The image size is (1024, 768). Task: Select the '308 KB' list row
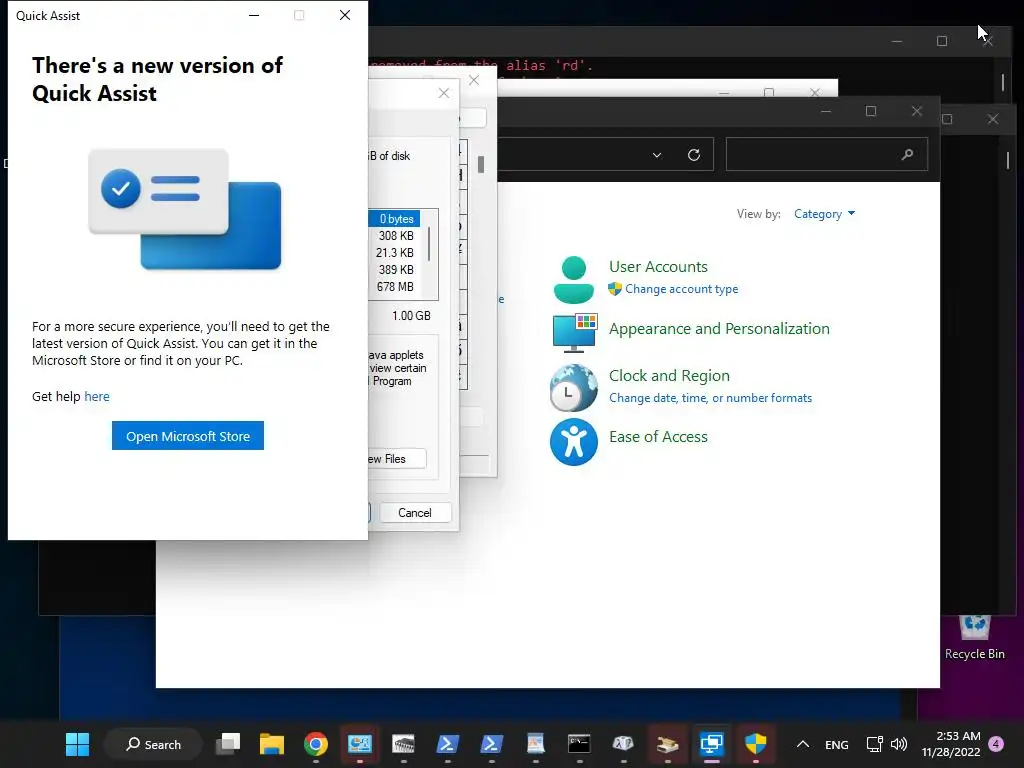pyautogui.click(x=394, y=236)
